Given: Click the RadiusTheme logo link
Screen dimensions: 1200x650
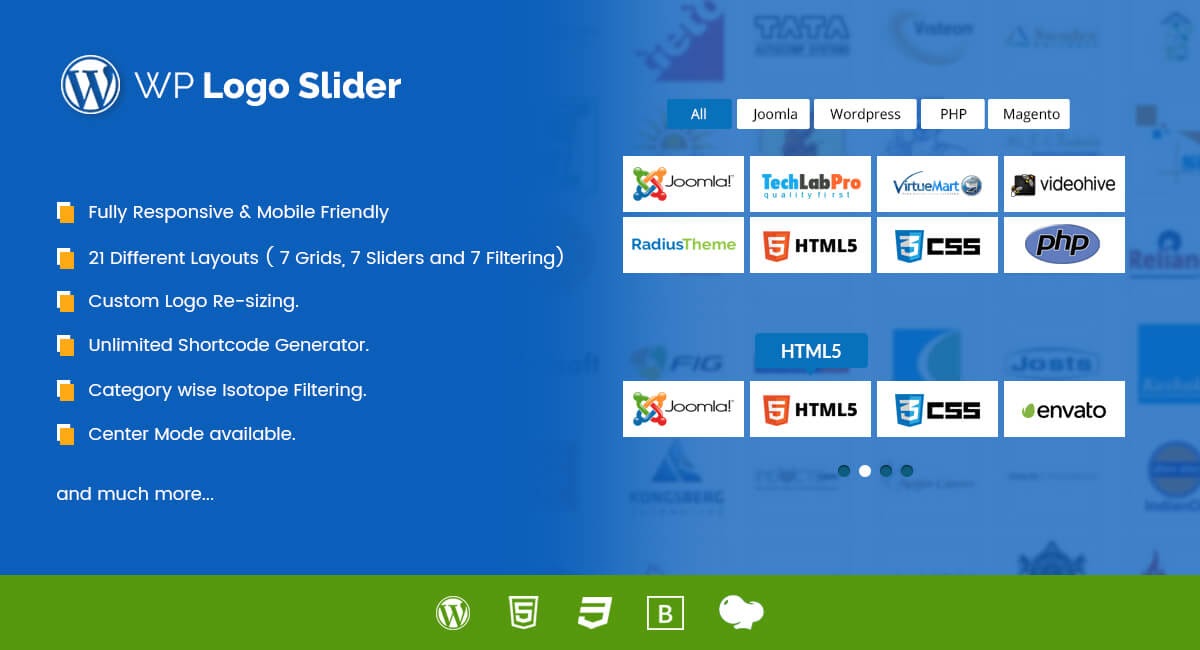Looking at the screenshot, I should [x=683, y=244].
